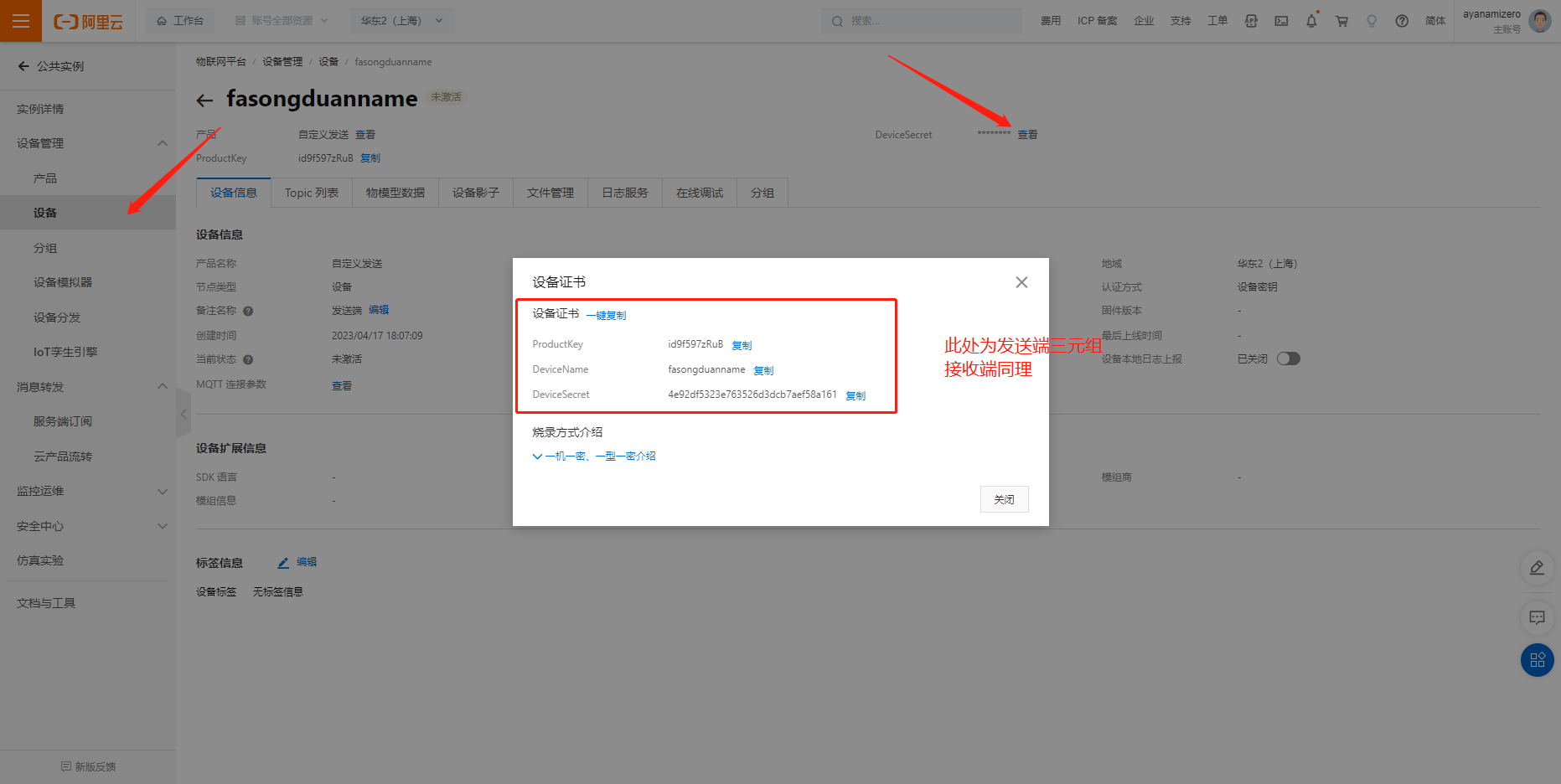Switch to the 物模型数据 tab

(395, 193)
